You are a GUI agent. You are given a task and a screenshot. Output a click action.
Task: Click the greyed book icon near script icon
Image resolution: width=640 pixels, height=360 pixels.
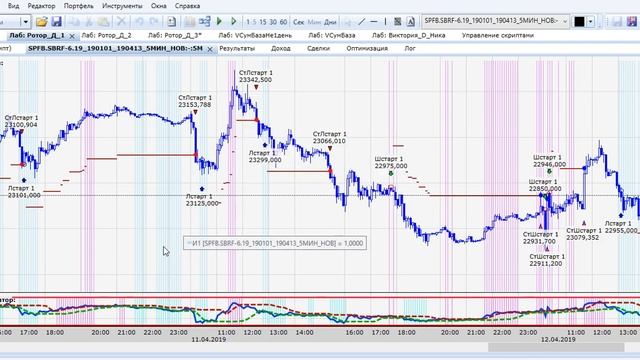tap(189, 22)
